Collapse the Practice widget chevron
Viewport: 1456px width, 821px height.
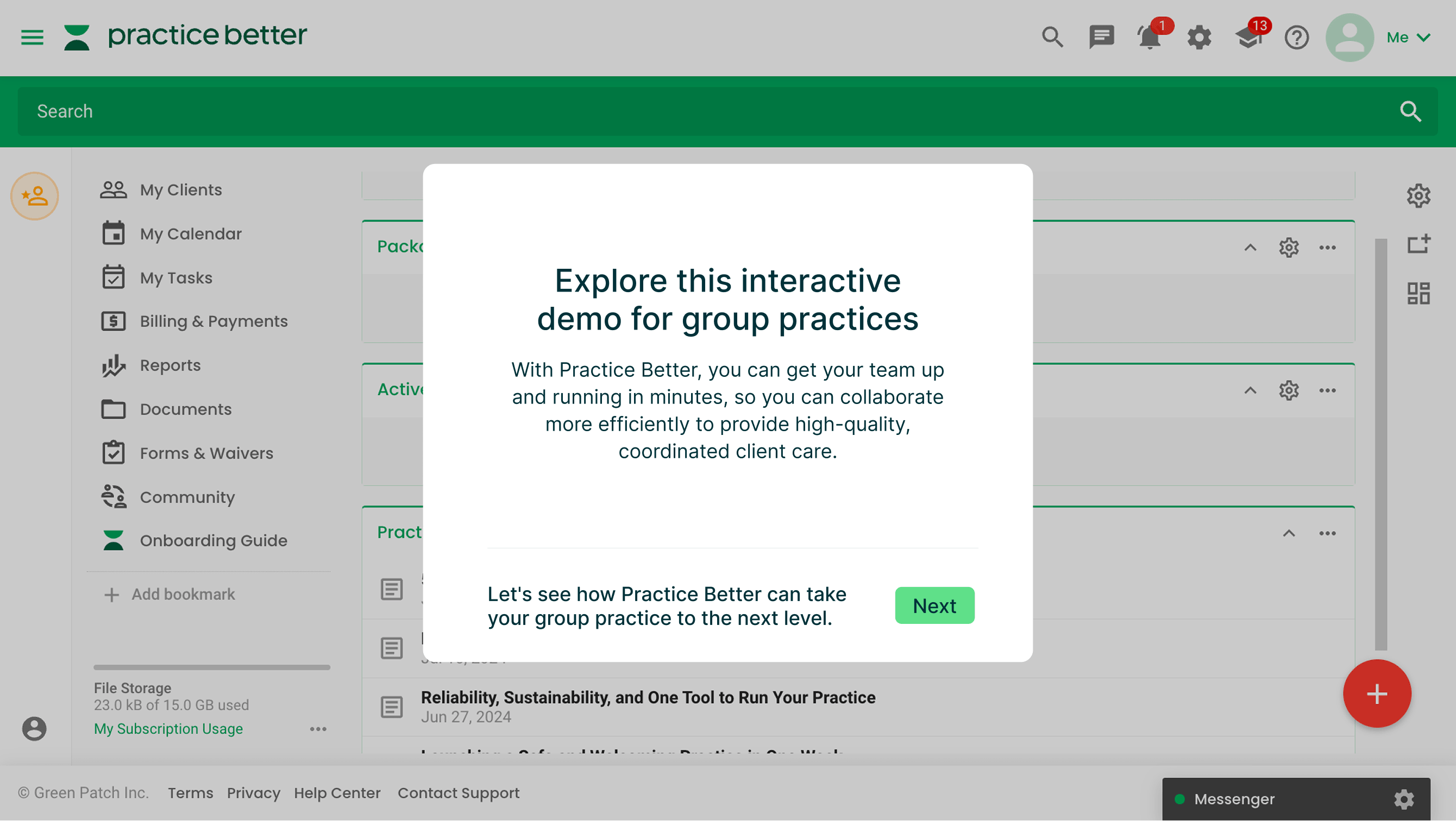(x=1289, y=533)
